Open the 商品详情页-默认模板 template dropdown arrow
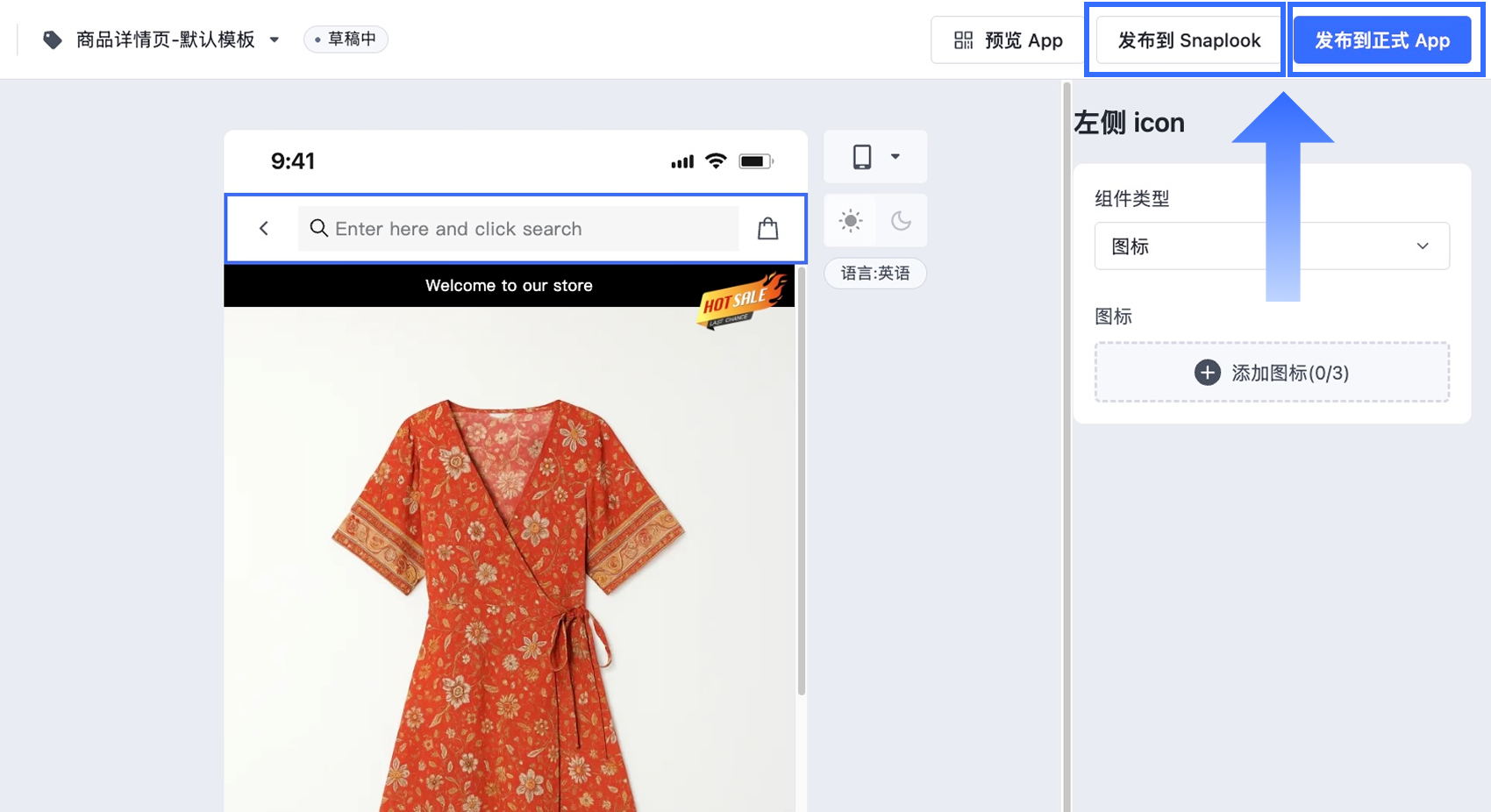Image resolution: width=1491 pixels, height=812 pixels. coord(275,39)
